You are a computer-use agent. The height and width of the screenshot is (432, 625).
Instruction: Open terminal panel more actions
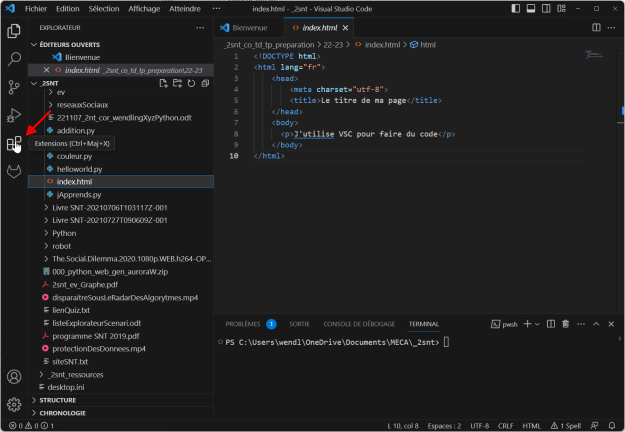pos(581,324)
